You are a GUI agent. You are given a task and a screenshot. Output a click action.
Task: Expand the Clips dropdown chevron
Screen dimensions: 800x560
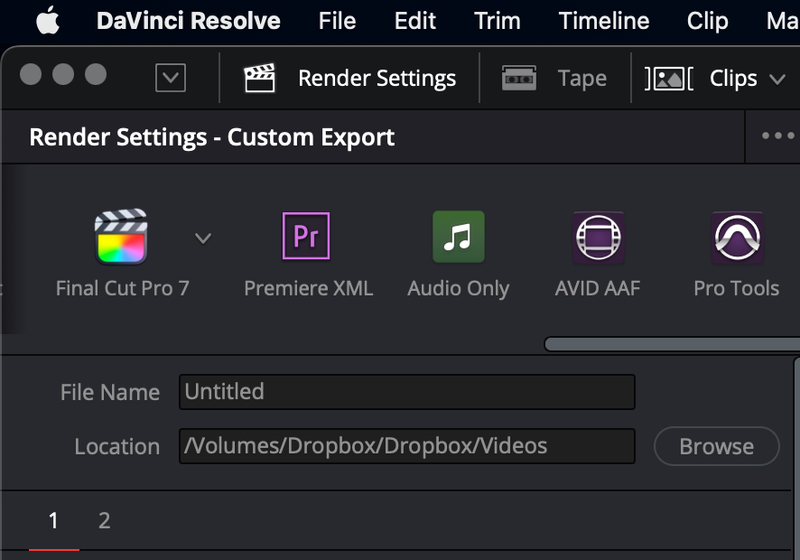click(x=777, y=79)
